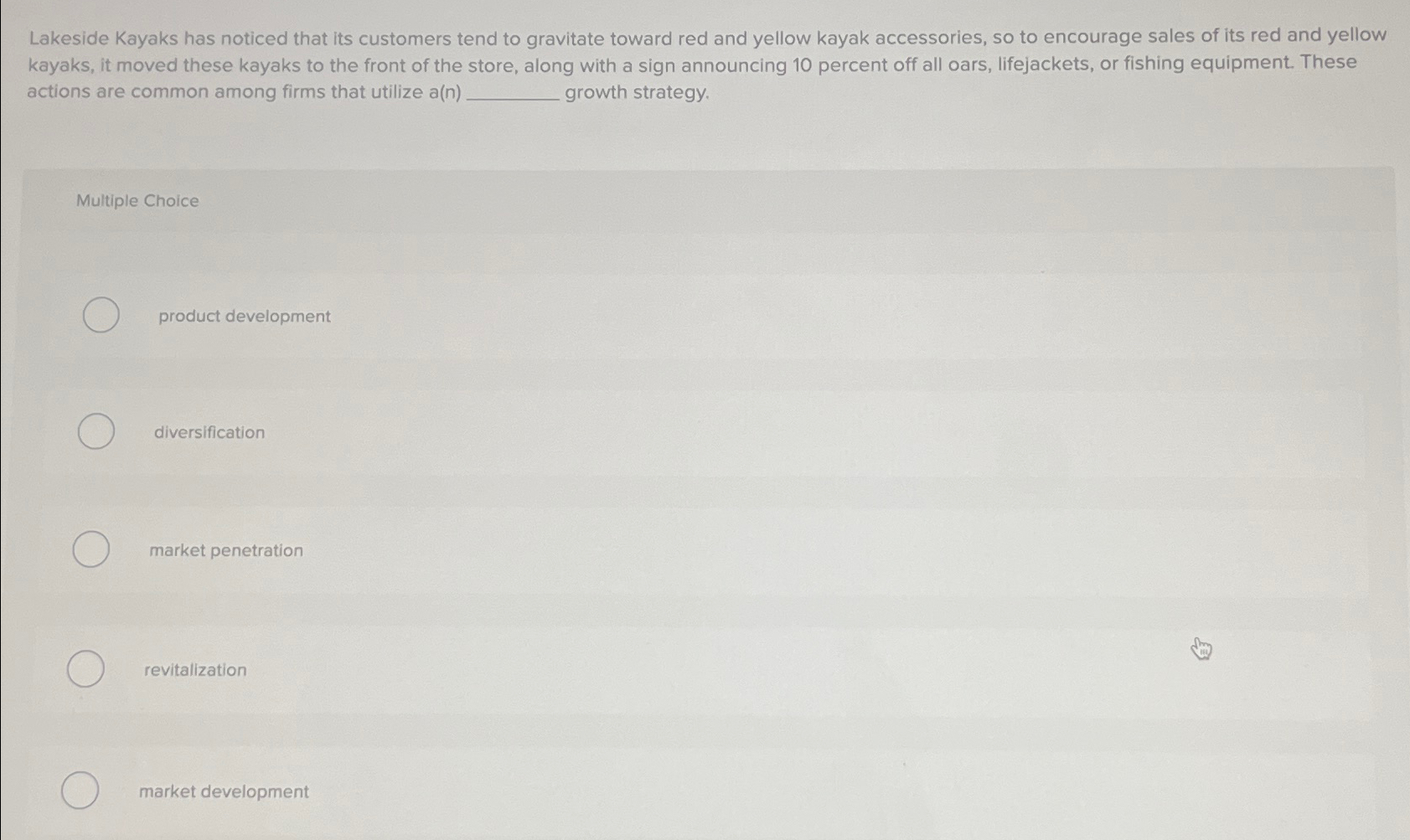Image resolution: width=1410 pixels, height=840 pixels.
Task: Click the product development answer row
Action: [586, 317]
